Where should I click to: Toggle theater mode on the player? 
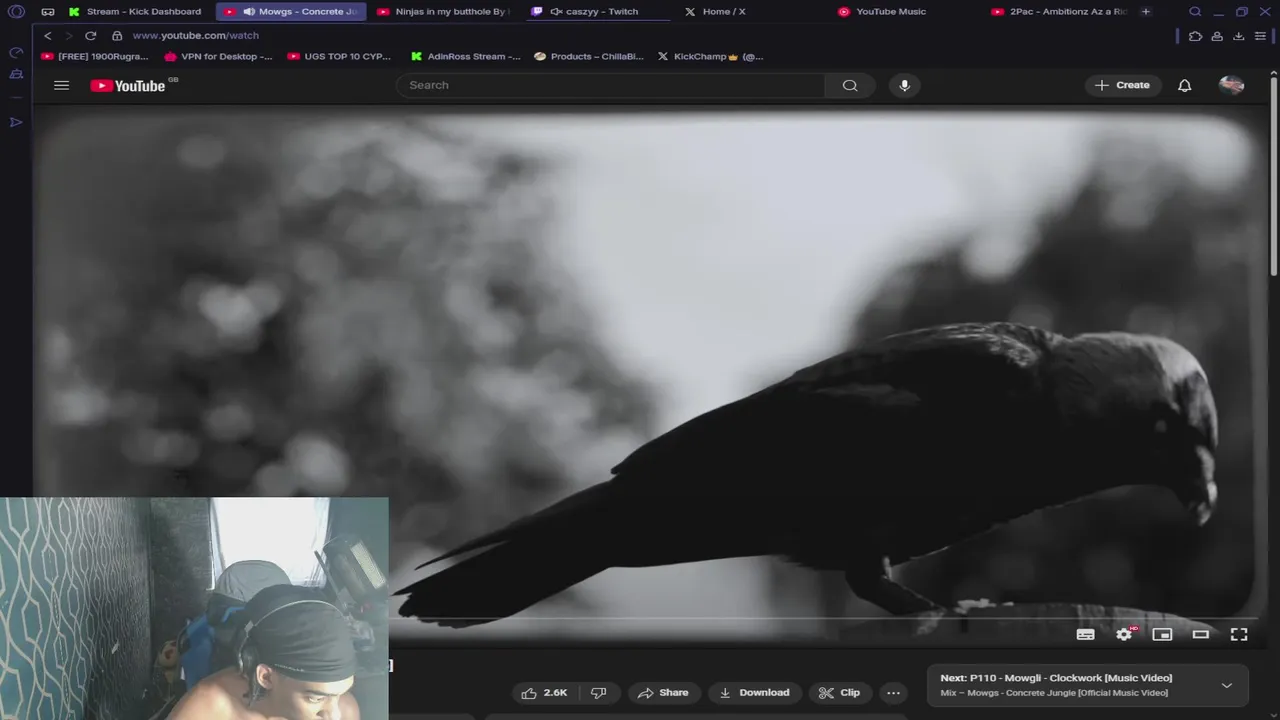(x=1200, y=634)
